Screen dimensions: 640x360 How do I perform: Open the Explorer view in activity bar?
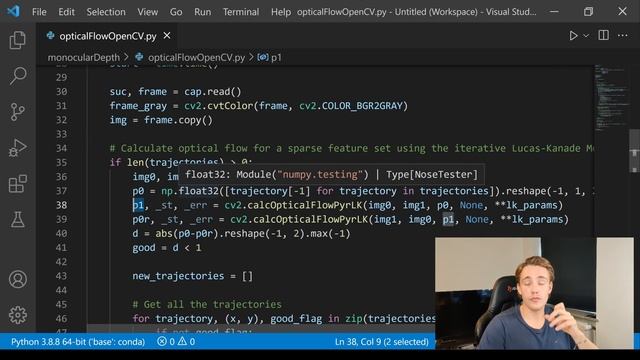click(x=18, y=40)
